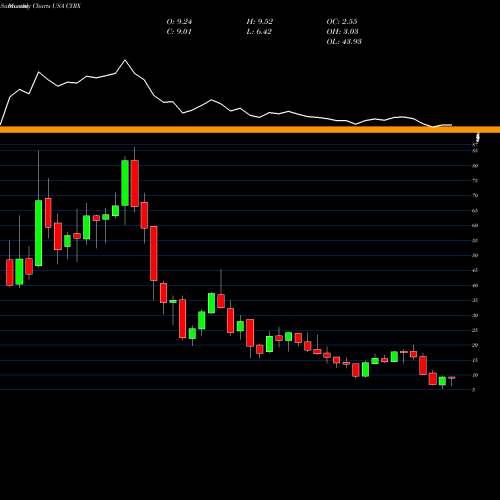Click the 45 price axis label
The image size is (500, 500).
[475, 270]
